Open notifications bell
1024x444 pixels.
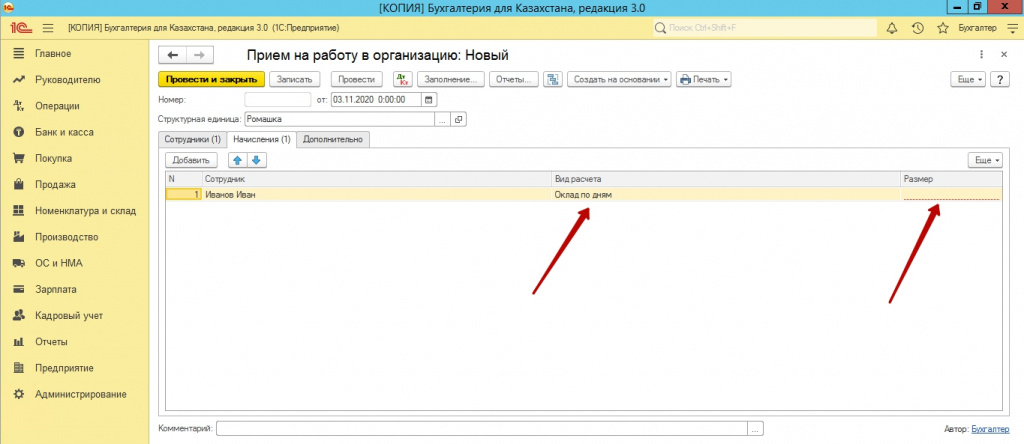[x=891, y=28]
